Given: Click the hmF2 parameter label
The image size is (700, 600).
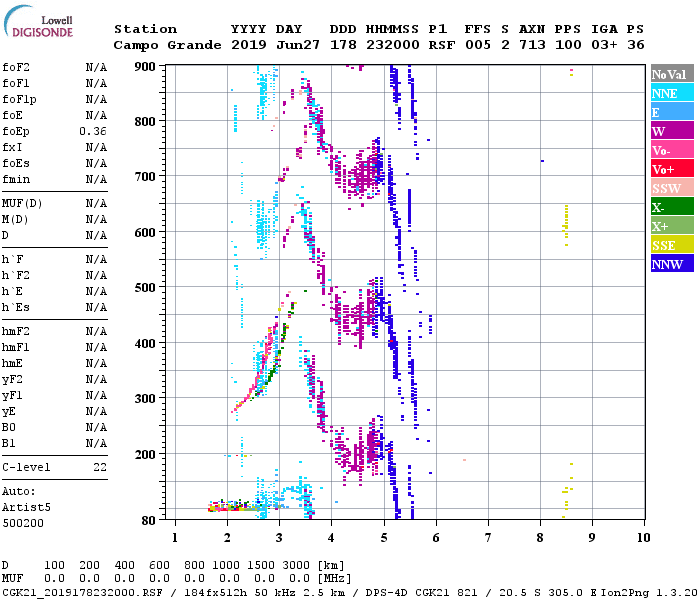Looking at the screenshot, I should coord(16,331).
